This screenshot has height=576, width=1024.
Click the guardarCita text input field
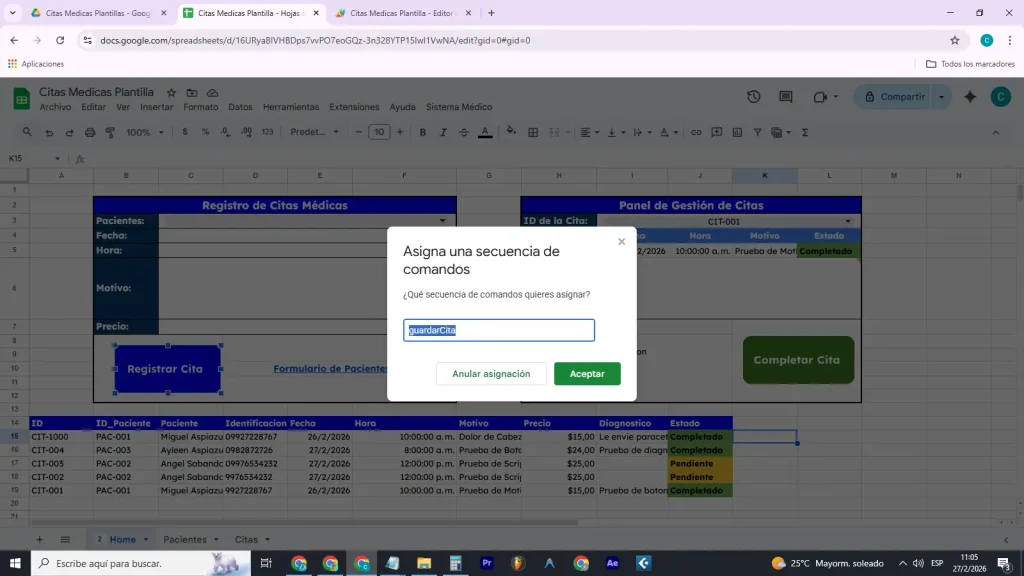click(498, 330)
